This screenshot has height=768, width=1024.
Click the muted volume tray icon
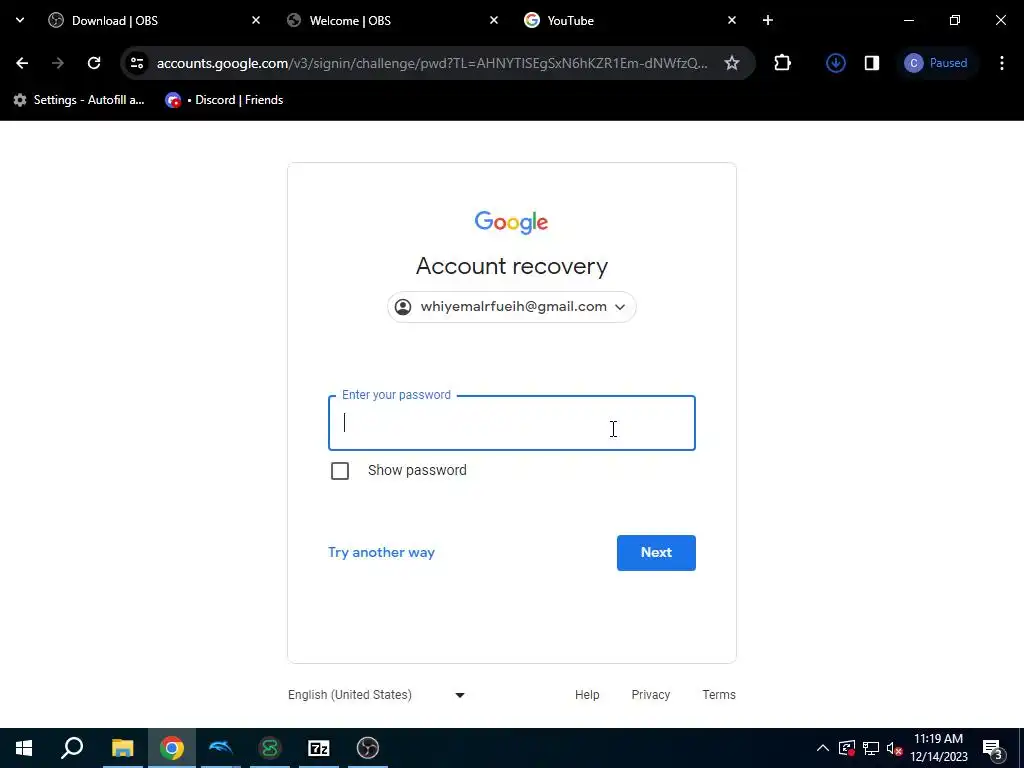[x=894, y=748]
